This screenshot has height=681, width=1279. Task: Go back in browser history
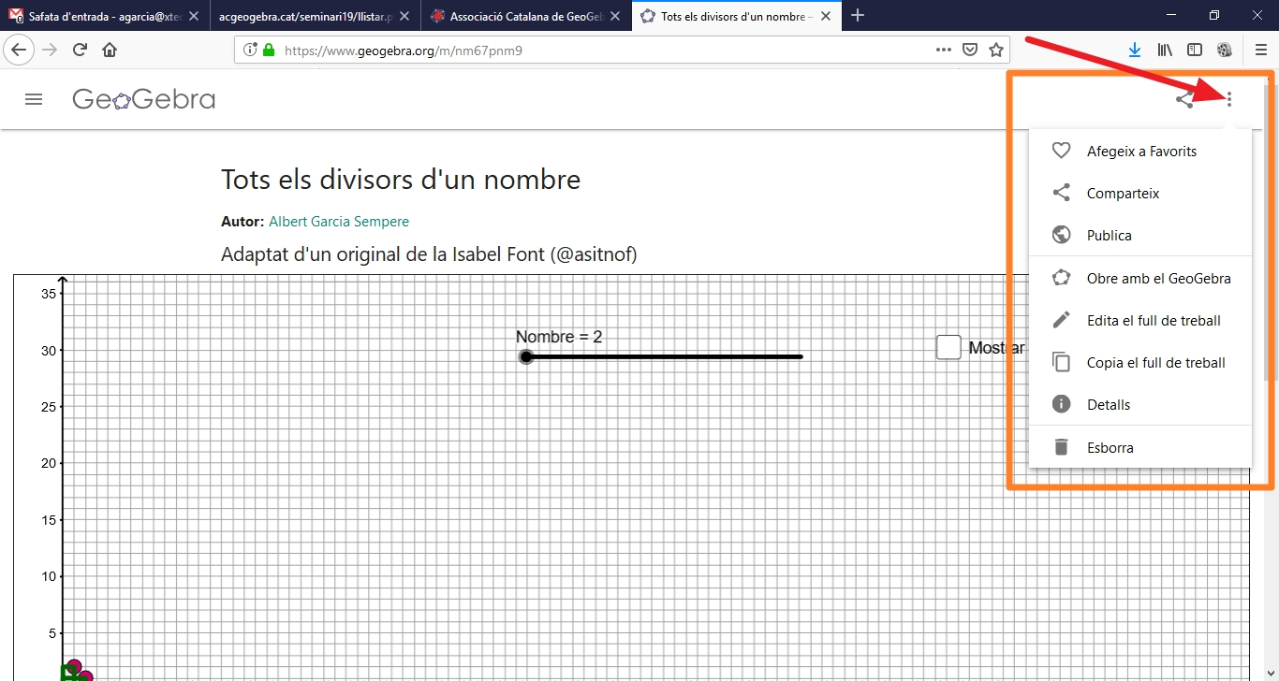click(x=19, y=49)
